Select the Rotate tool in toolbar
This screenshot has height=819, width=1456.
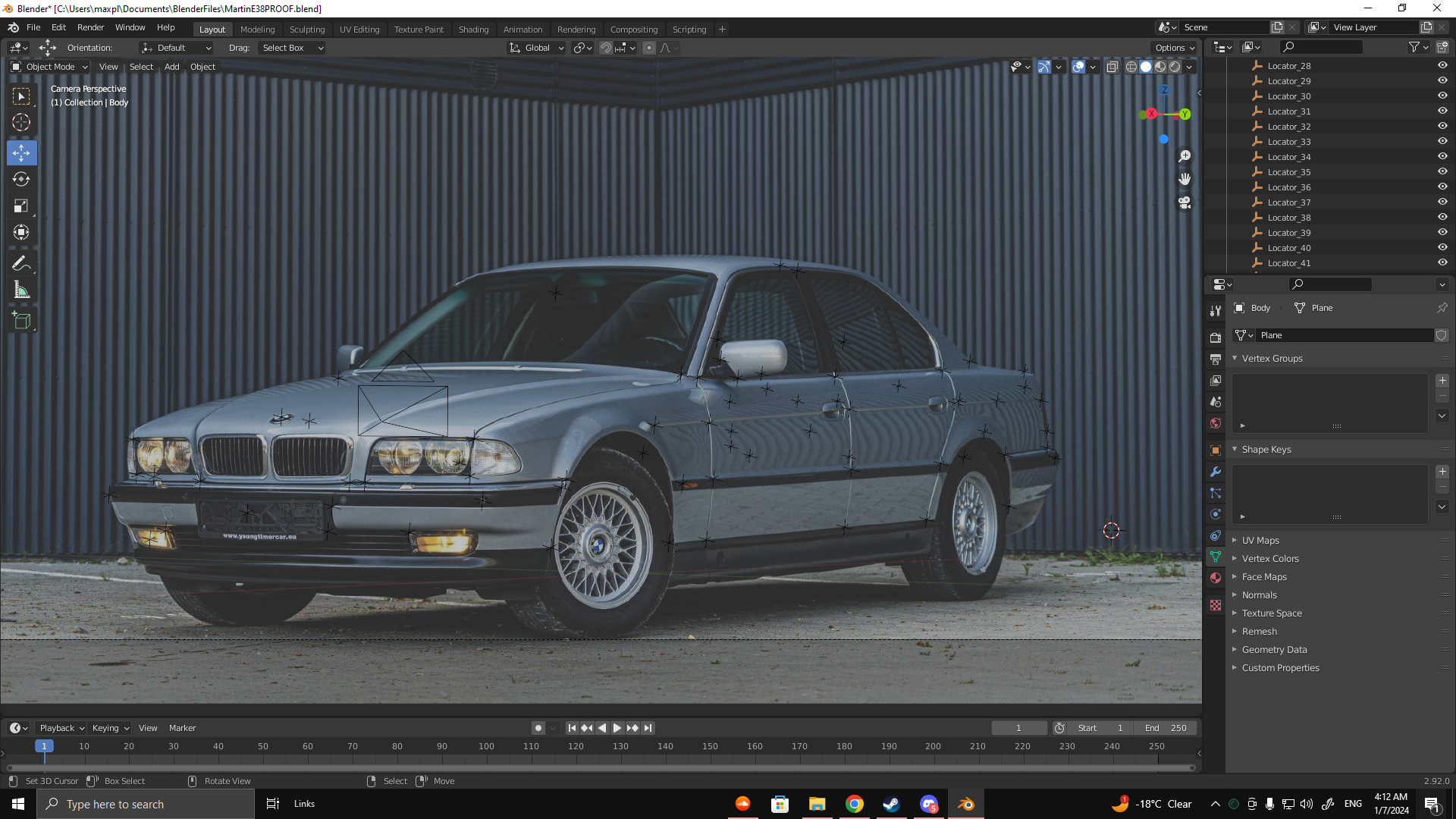[21, 180]
